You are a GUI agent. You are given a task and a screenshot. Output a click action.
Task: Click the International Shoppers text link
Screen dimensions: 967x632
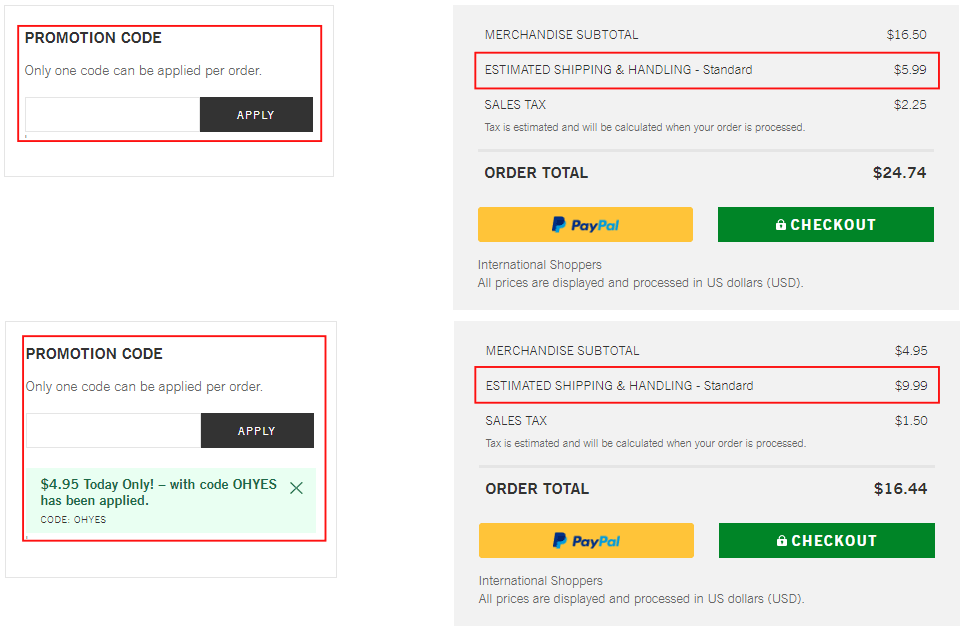pos(539,264)
